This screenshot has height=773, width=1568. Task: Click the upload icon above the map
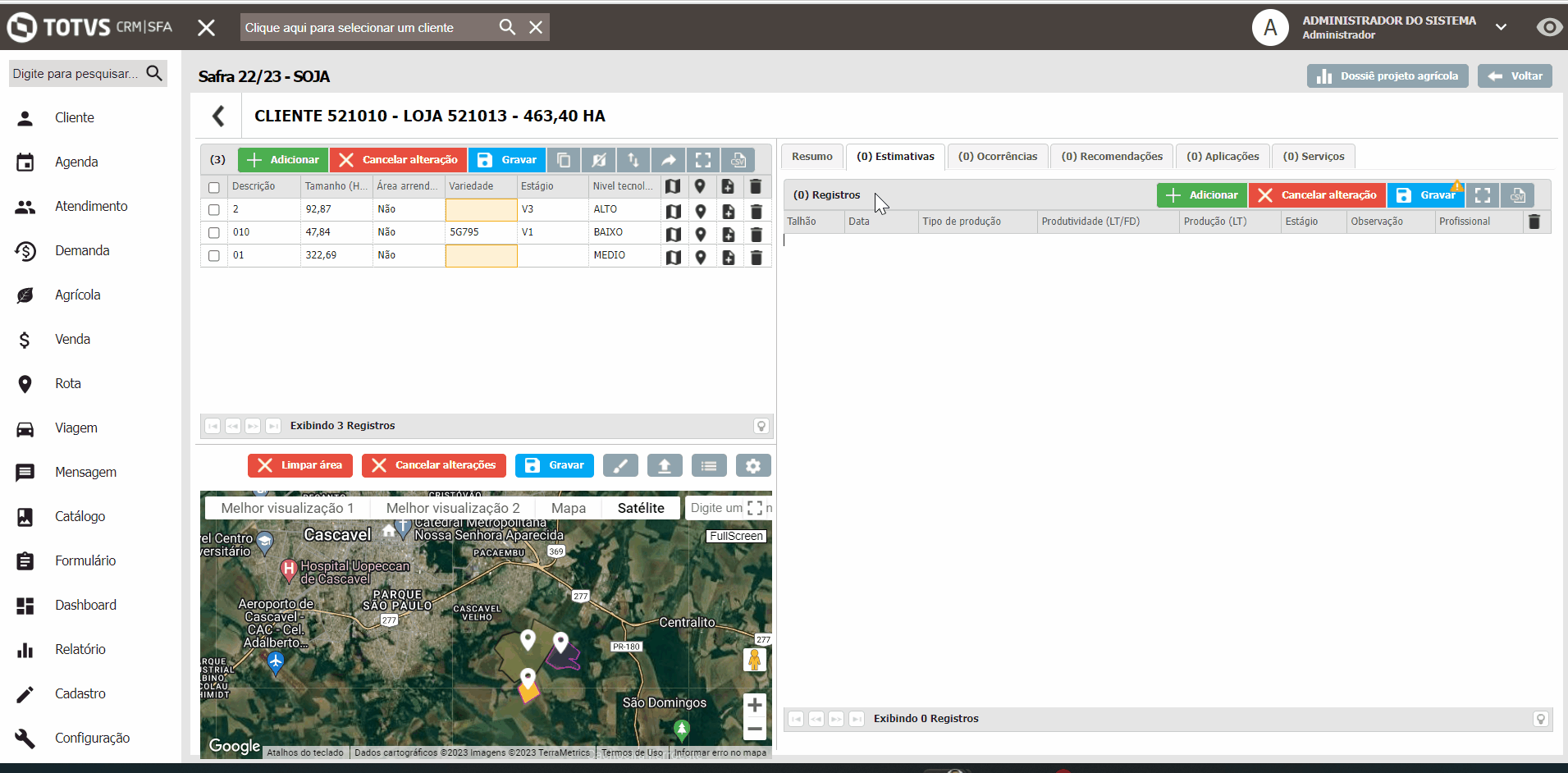pos(665,466)
